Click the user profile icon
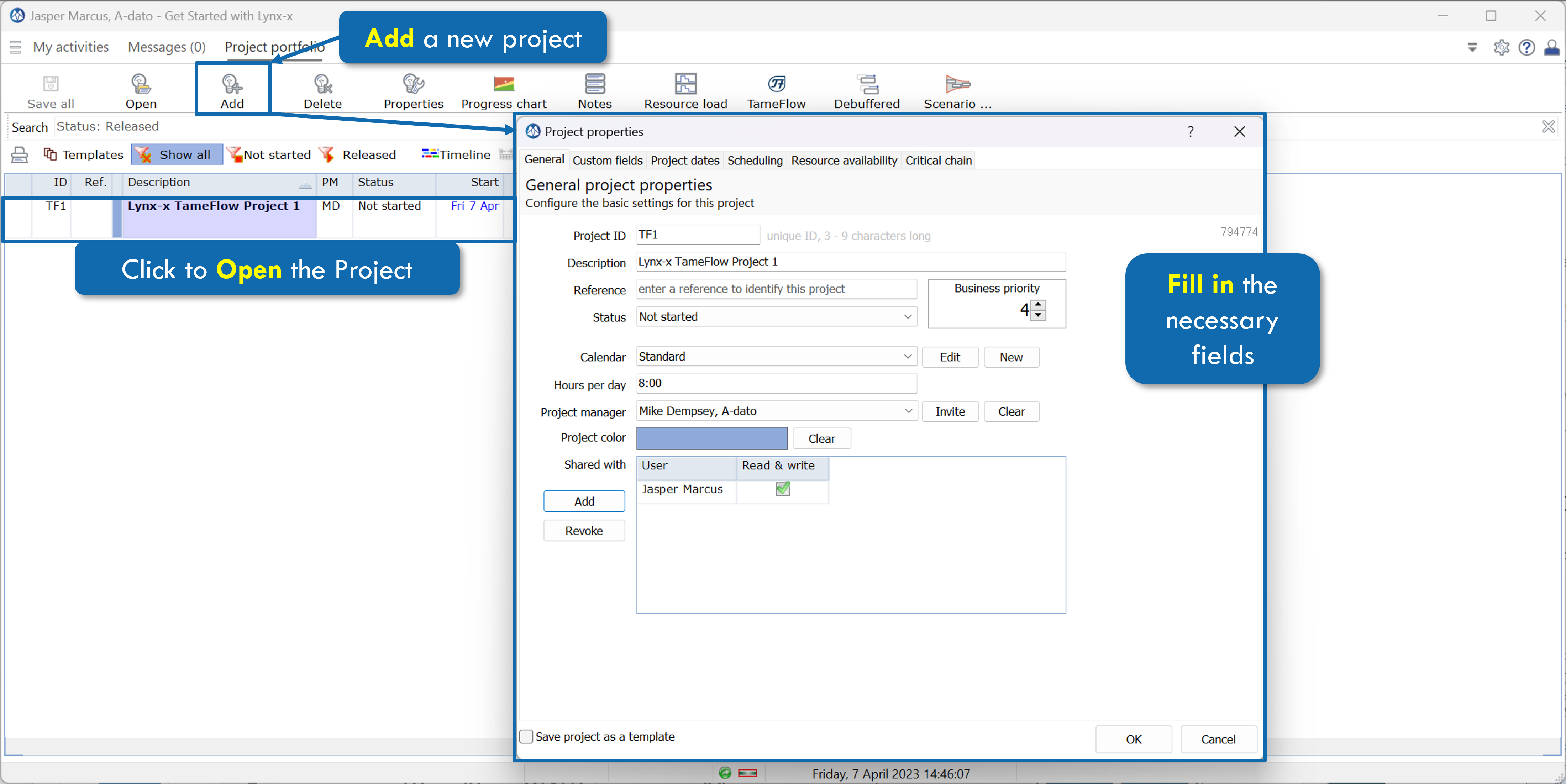The height and width of the screenshot is (784, 1566). (x=1551, y=47)
